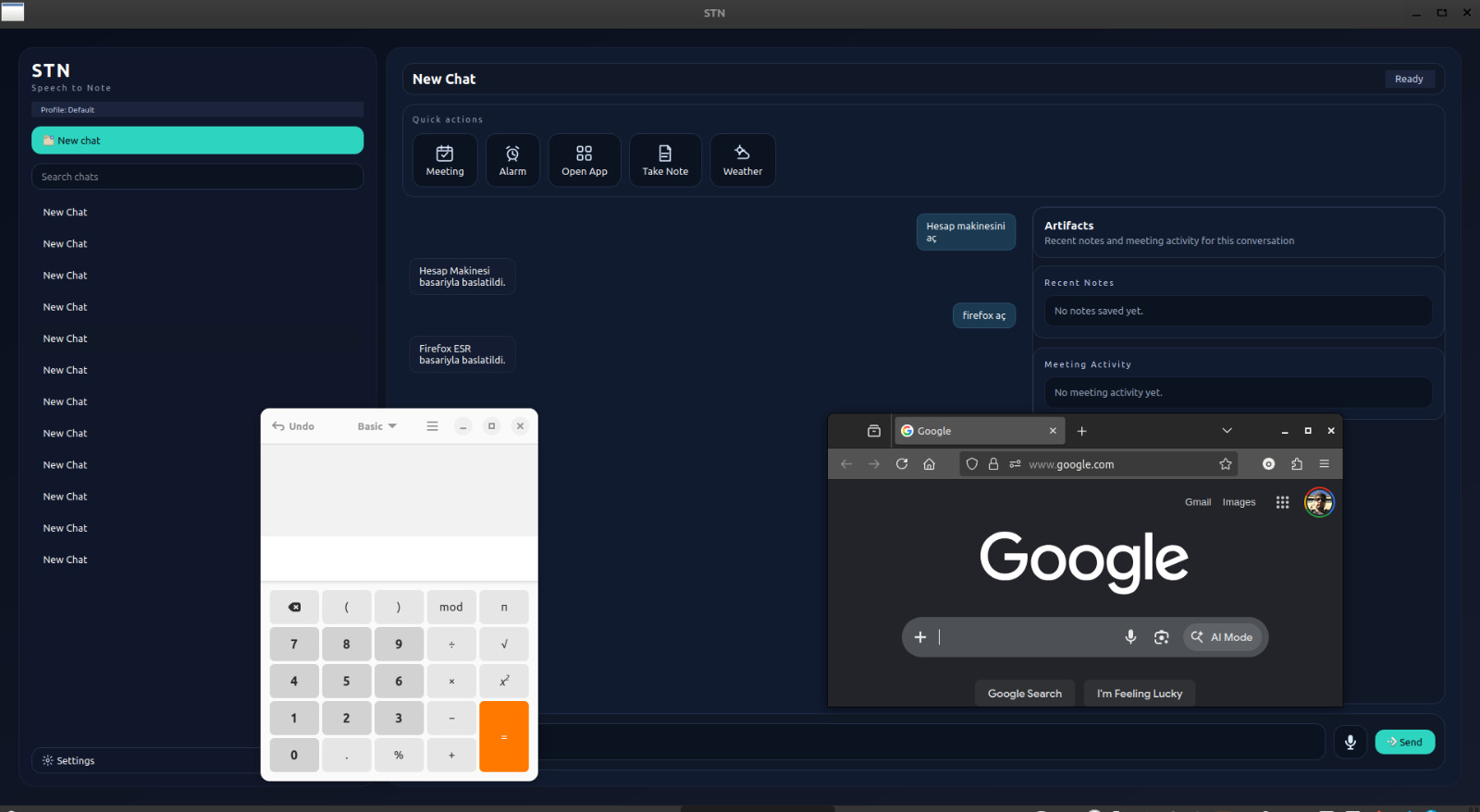This screenshot has width=1480, height=812.
Task: Click the calculator equals key
Action: 504,736
